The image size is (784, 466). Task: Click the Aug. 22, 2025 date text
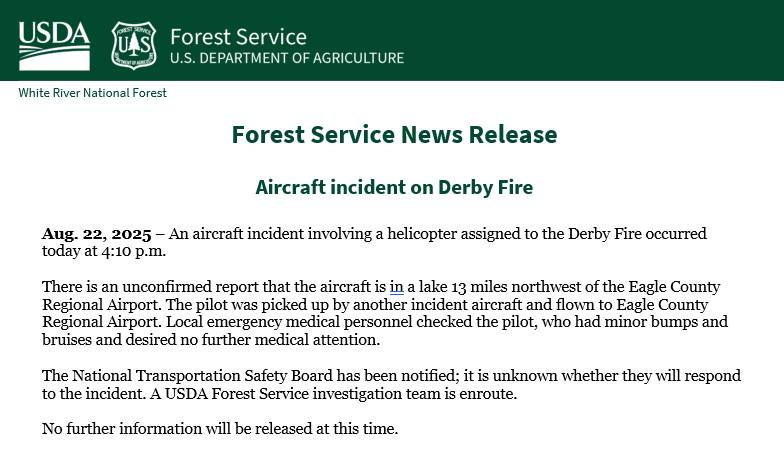96,234
